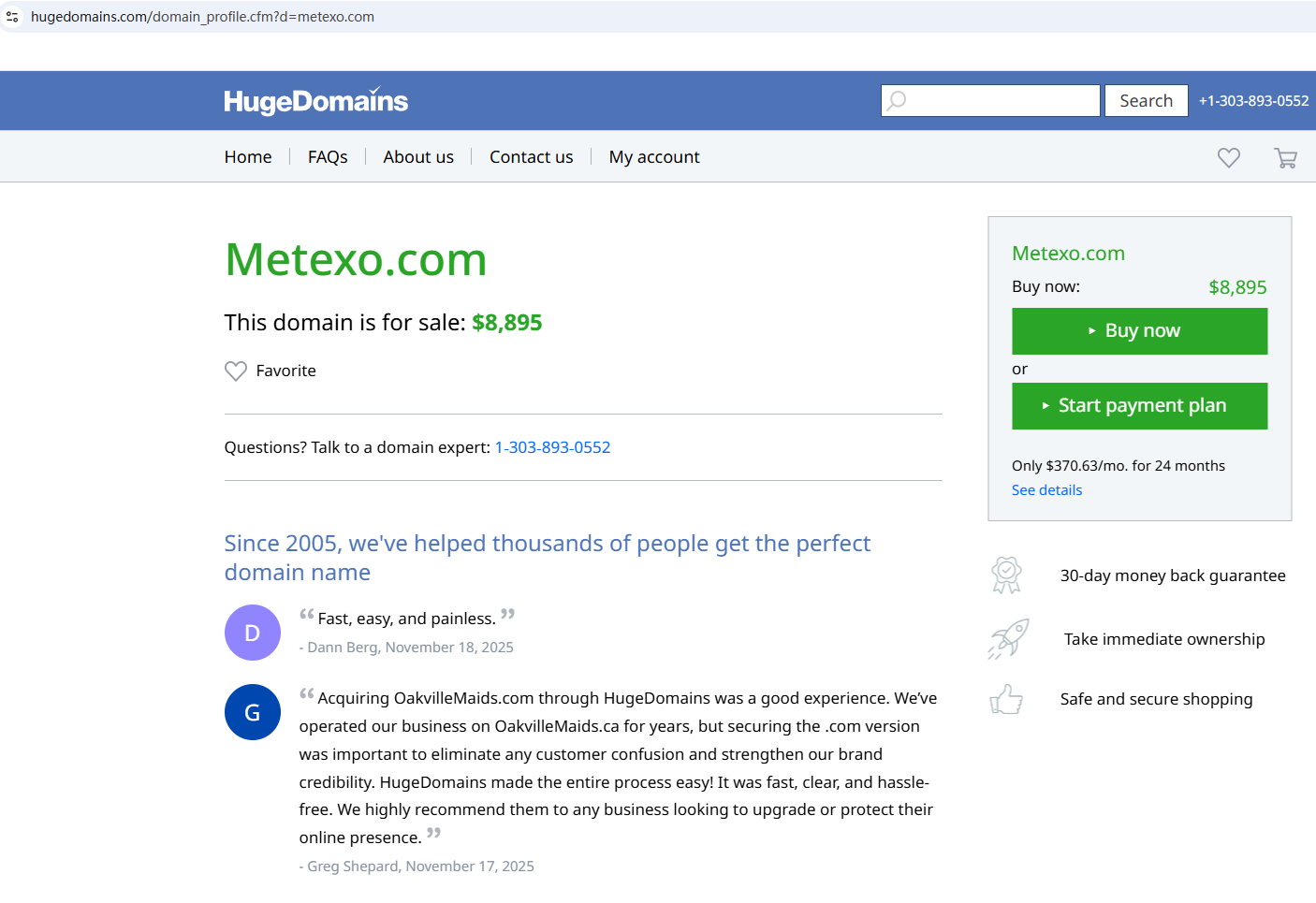The width and height of the screenshot is (1316, 903).
Task: Click the thumbs-up secure shopping icon
Action: tap(1006, 699)
